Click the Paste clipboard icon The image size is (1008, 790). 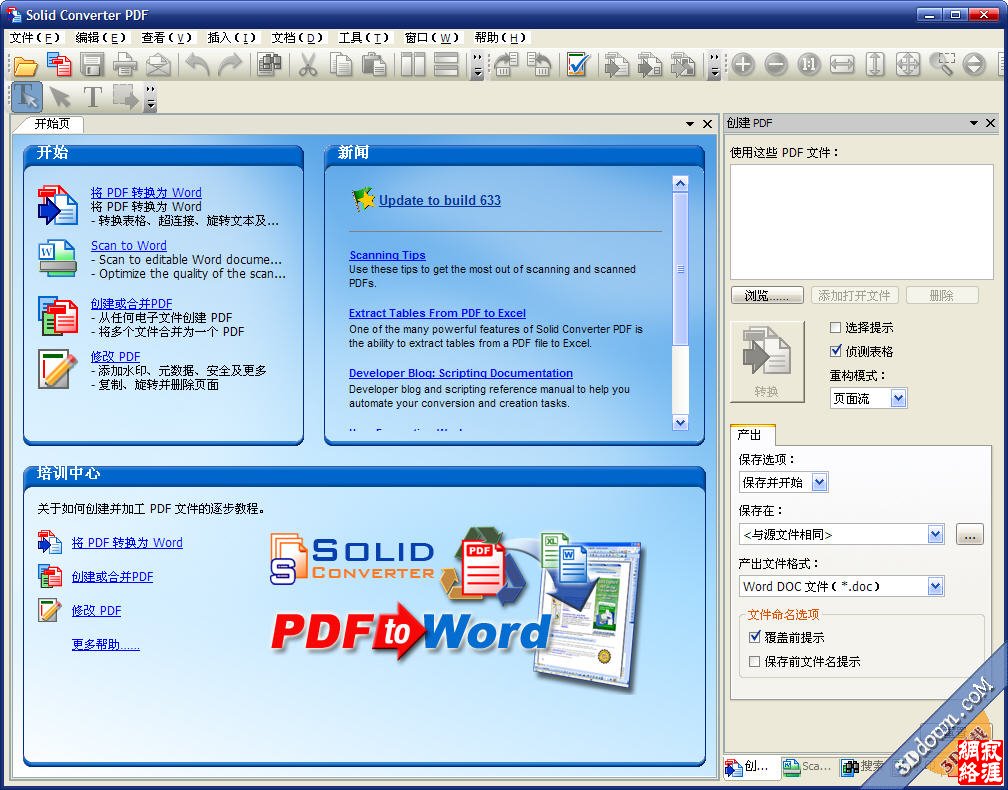tap(374, 65)
